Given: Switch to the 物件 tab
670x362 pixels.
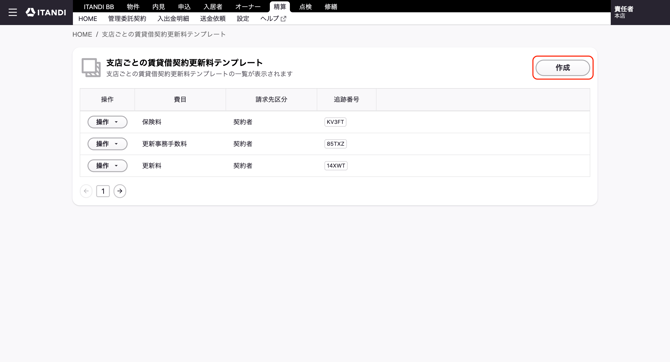Looking at the screenshot, I should pos(133,7).
